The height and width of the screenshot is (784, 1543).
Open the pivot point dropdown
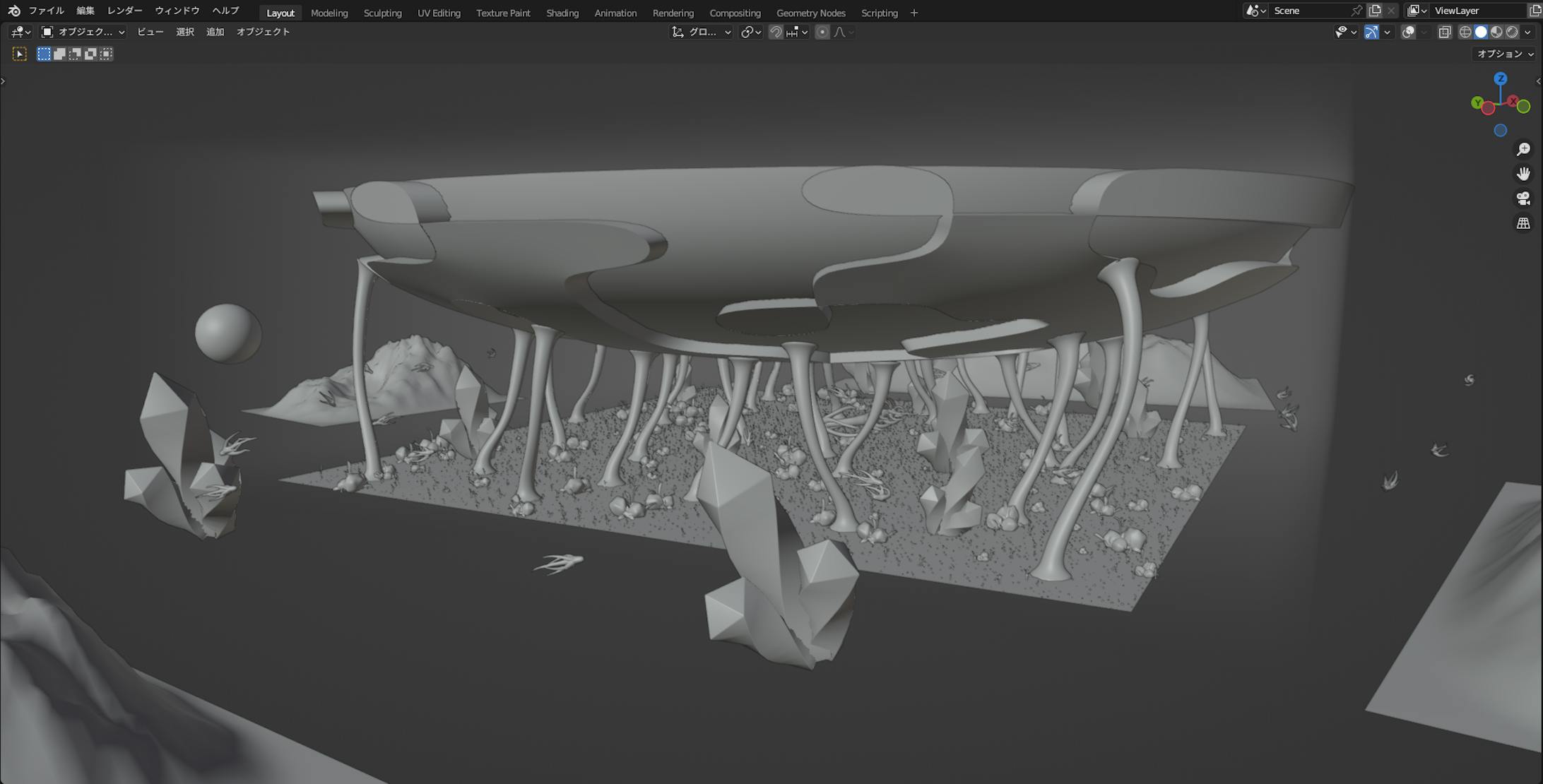pyautogui.click(x=750, y=32)
